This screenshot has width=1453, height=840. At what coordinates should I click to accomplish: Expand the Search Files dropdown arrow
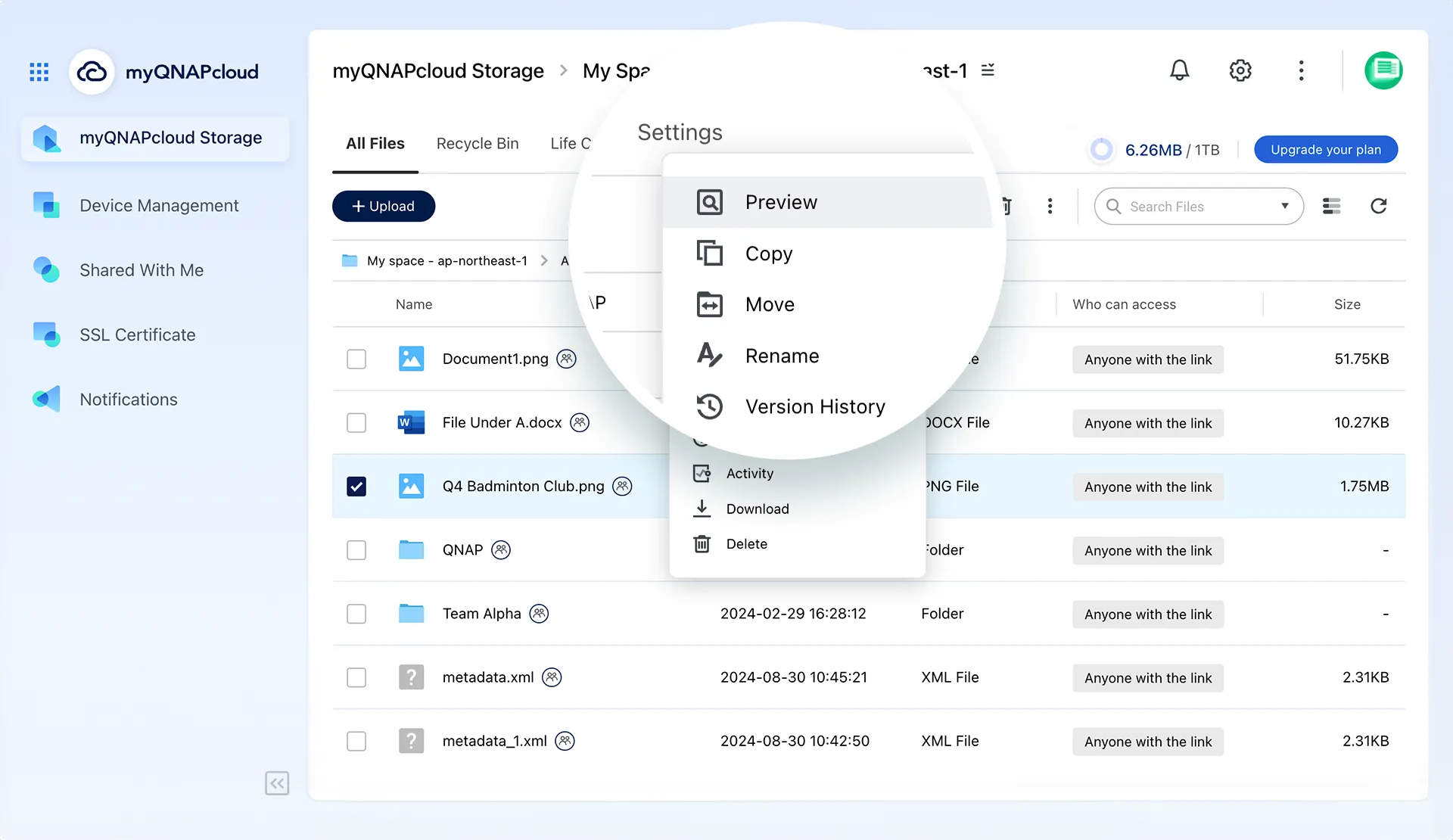pyautogui.click(x=1284, y=206)
